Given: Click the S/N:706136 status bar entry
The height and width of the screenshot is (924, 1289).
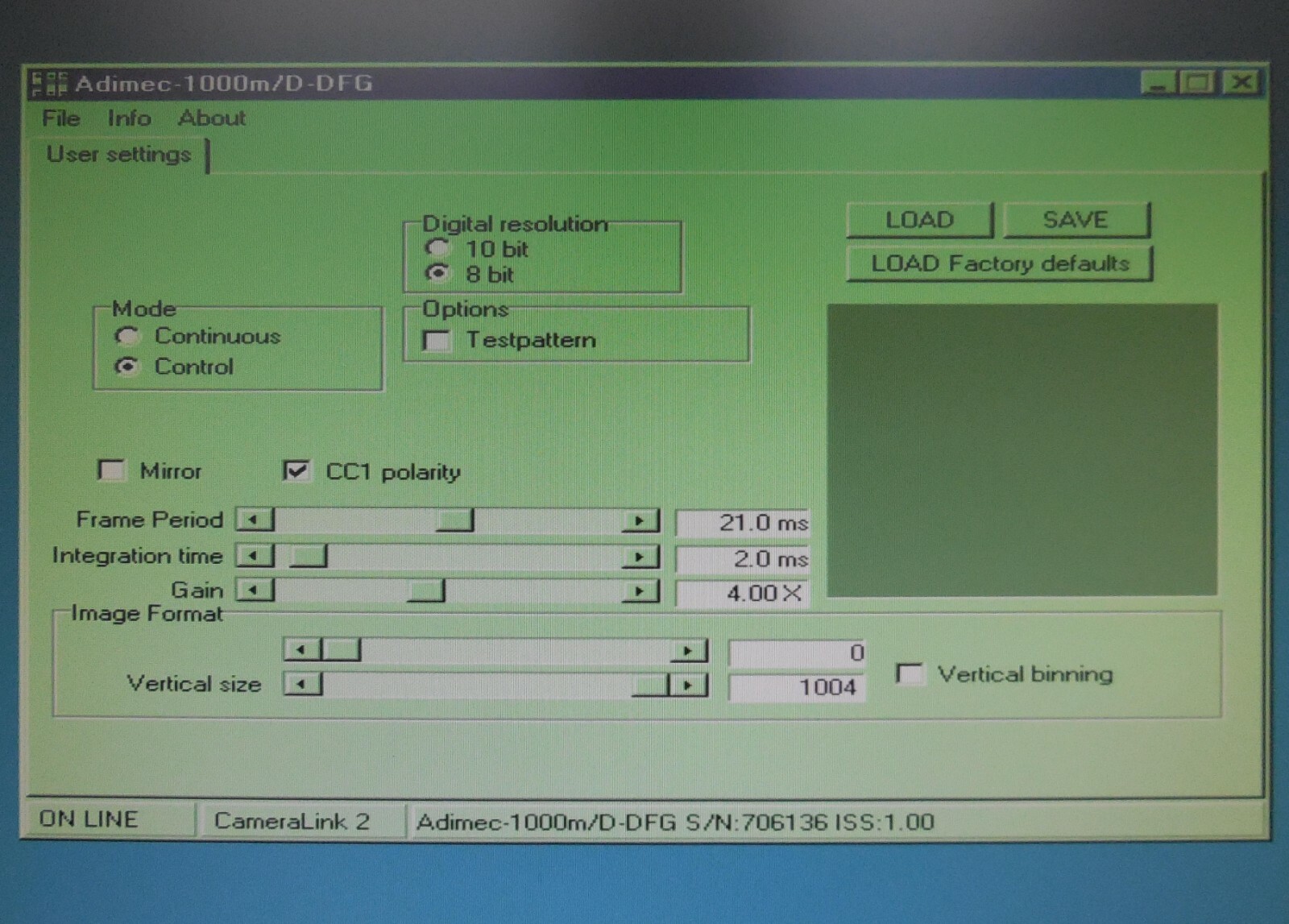Looking at the screenshot, I should (675, 822).
